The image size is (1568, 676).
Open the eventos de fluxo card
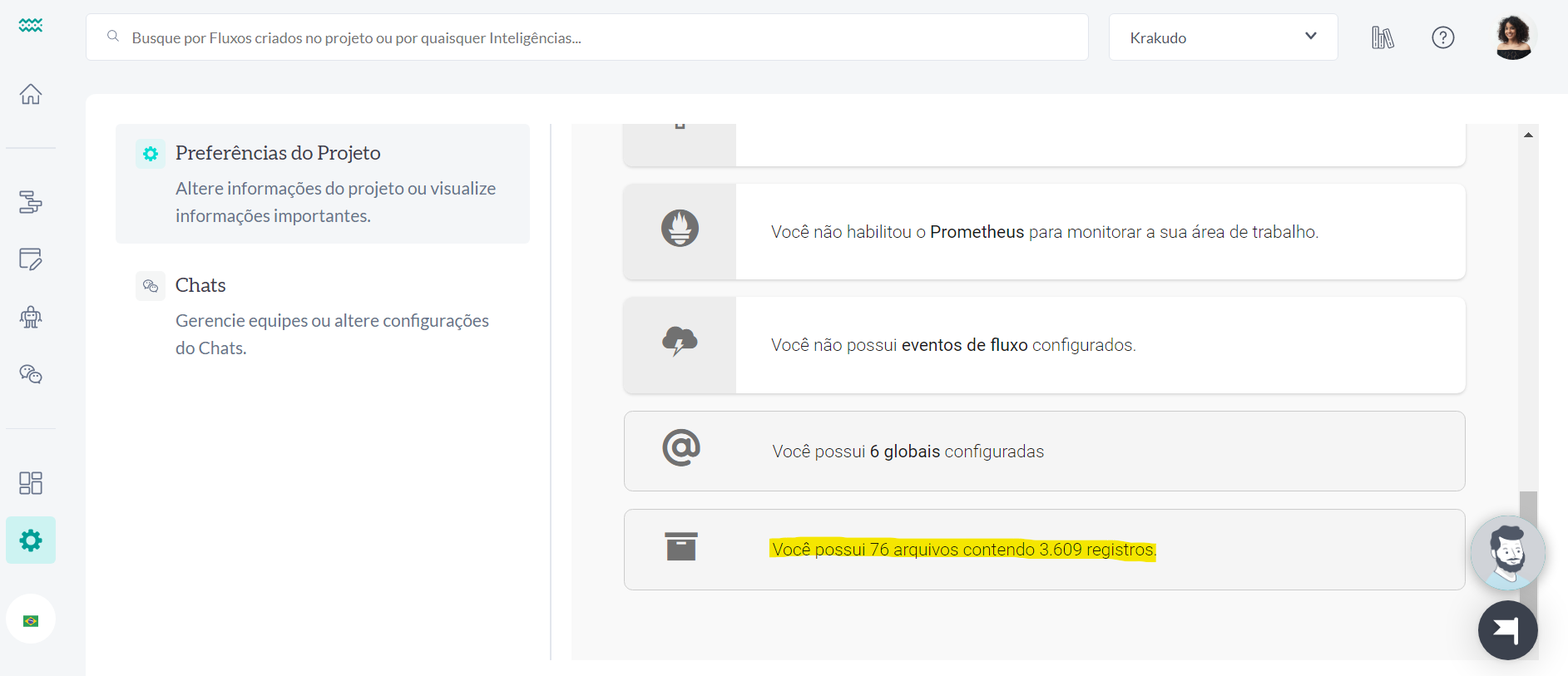[x=1044, y=345]
